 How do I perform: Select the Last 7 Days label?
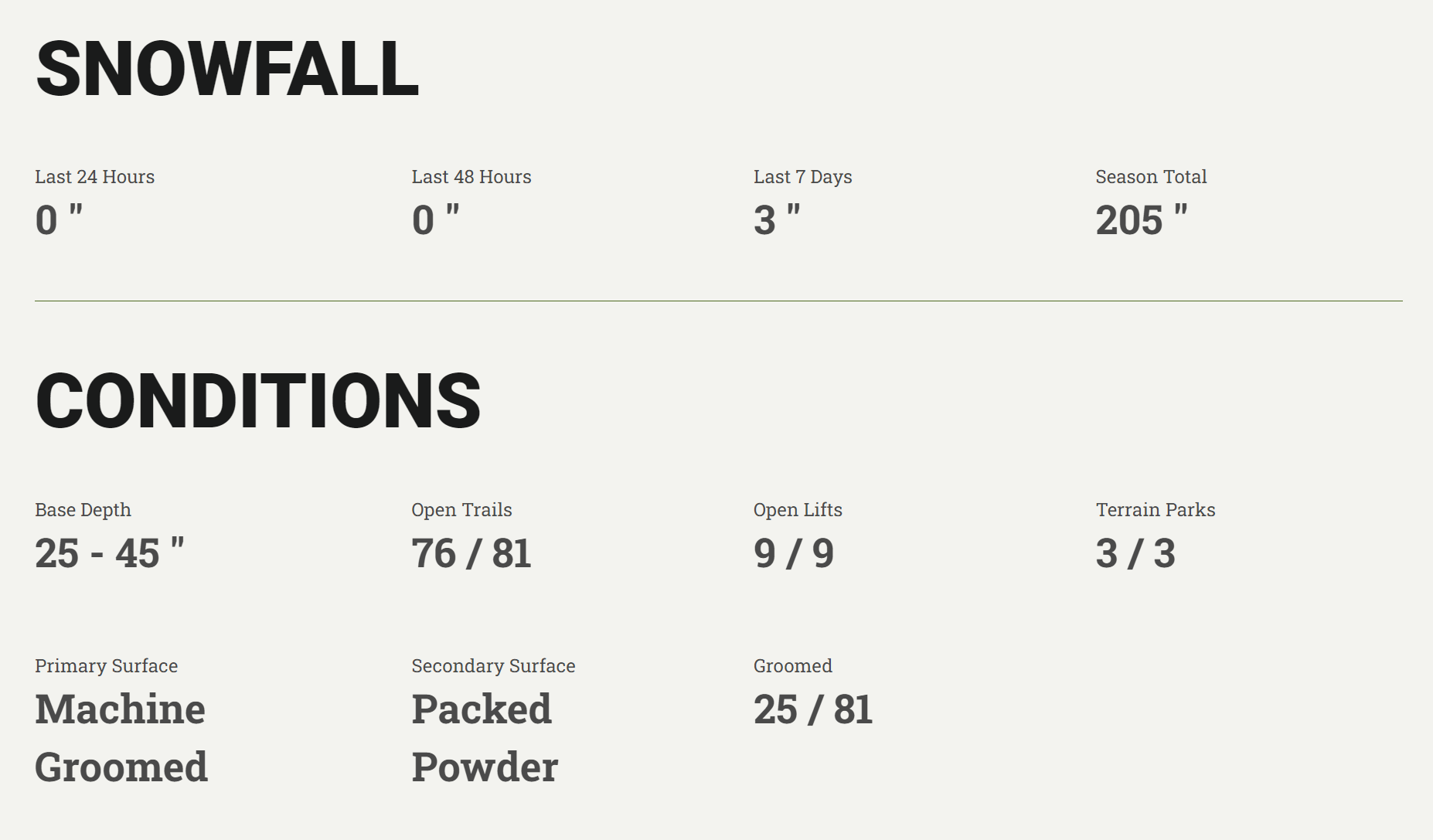pyautogui.click(x=802, y=177)
